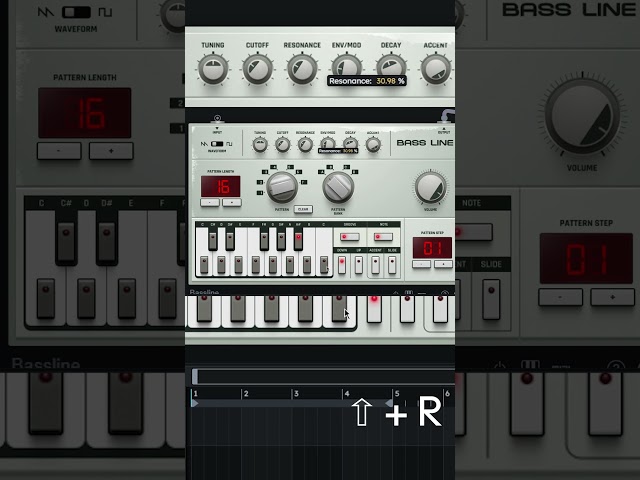Click the Clear pattern button
This screenshot has width=640, height=480.
(303, 209)
